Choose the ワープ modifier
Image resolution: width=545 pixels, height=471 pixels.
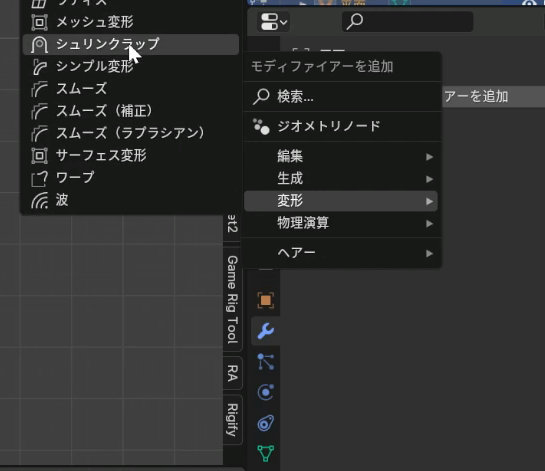point(131,178)
